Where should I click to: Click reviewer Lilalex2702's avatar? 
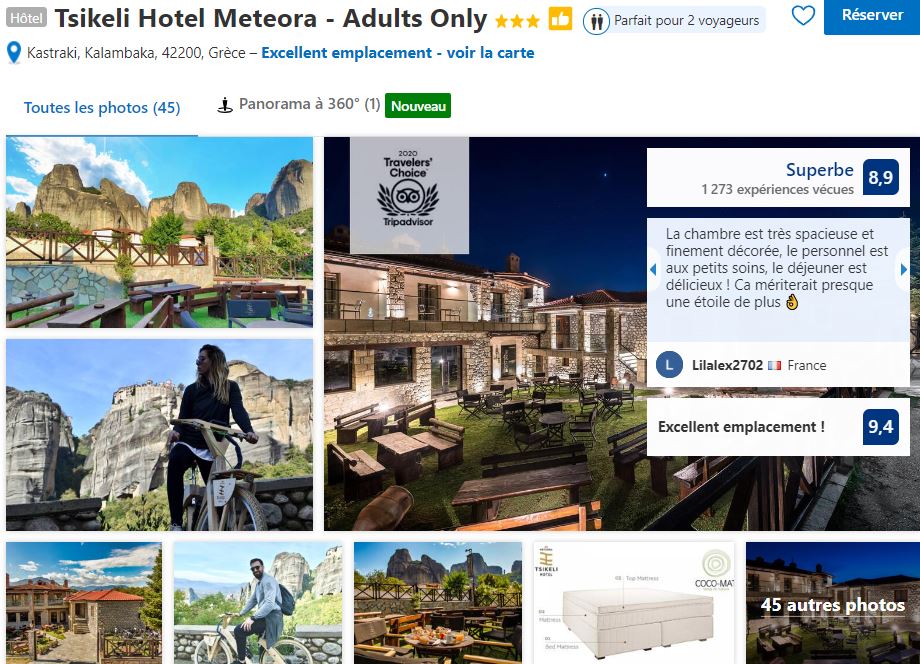pos(669,365)
